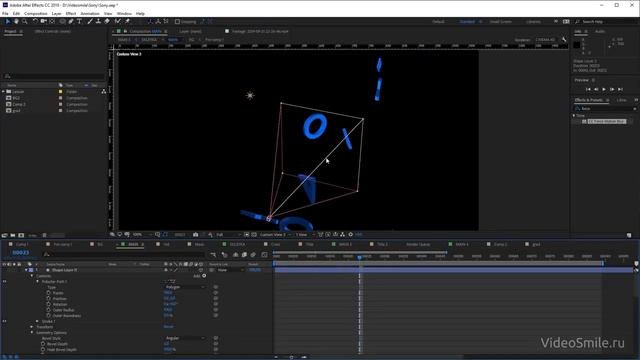Select the Zoom magnifier tool

(25, 21)
